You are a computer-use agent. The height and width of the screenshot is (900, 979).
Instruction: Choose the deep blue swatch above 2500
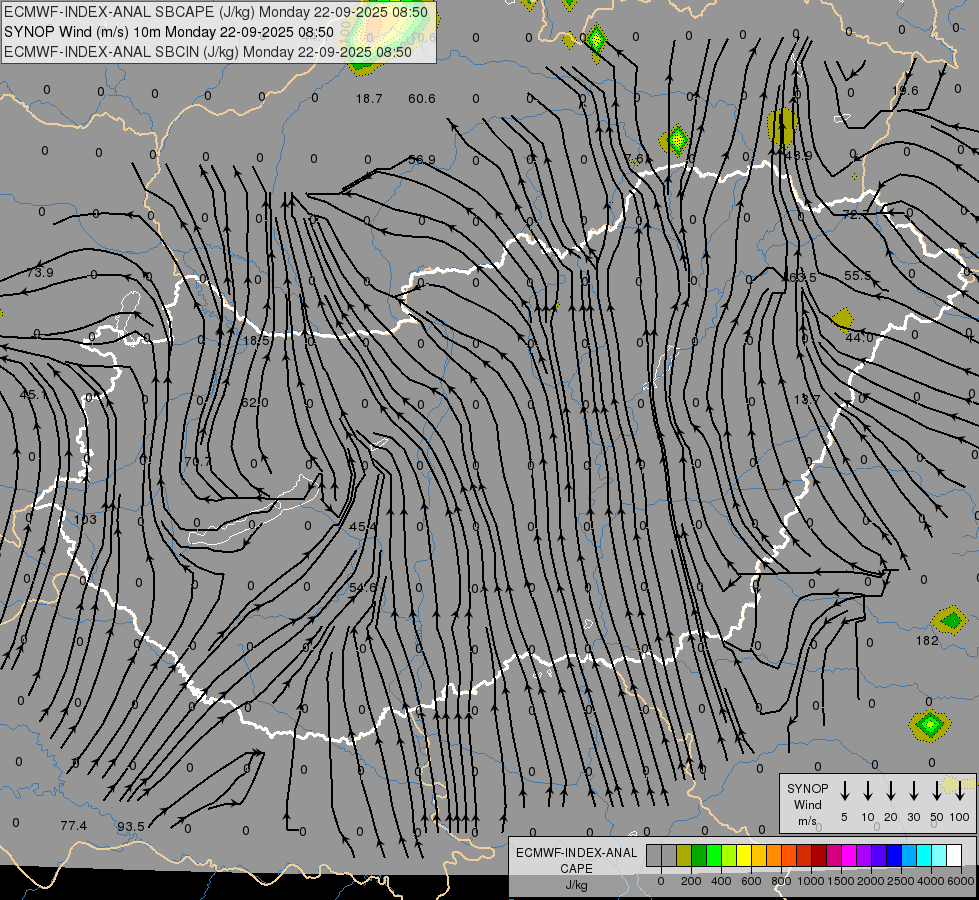(x=893, y=856)
